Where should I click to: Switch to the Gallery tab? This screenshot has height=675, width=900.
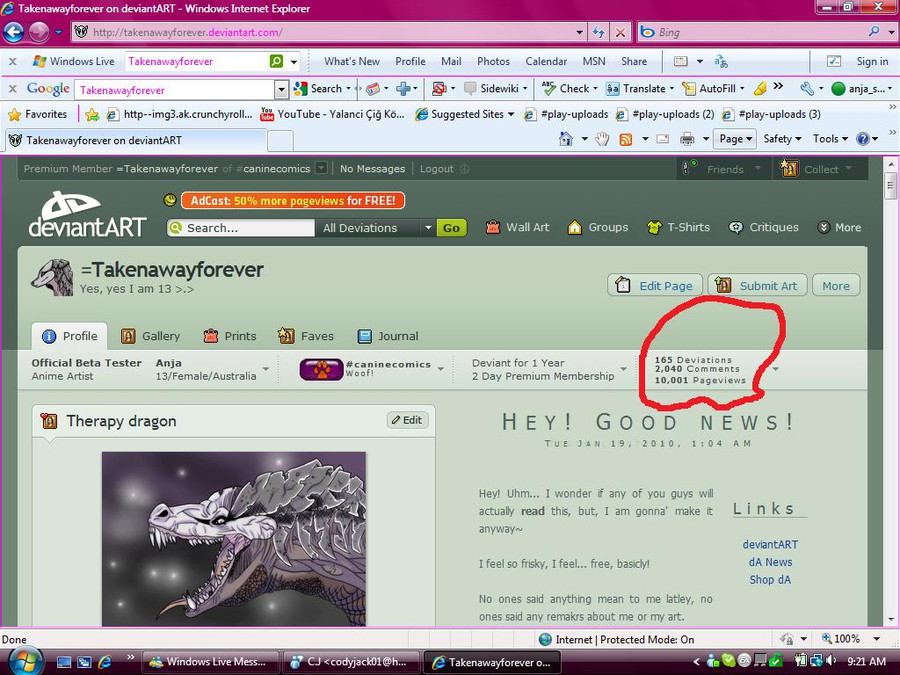(x=150, y=336)
